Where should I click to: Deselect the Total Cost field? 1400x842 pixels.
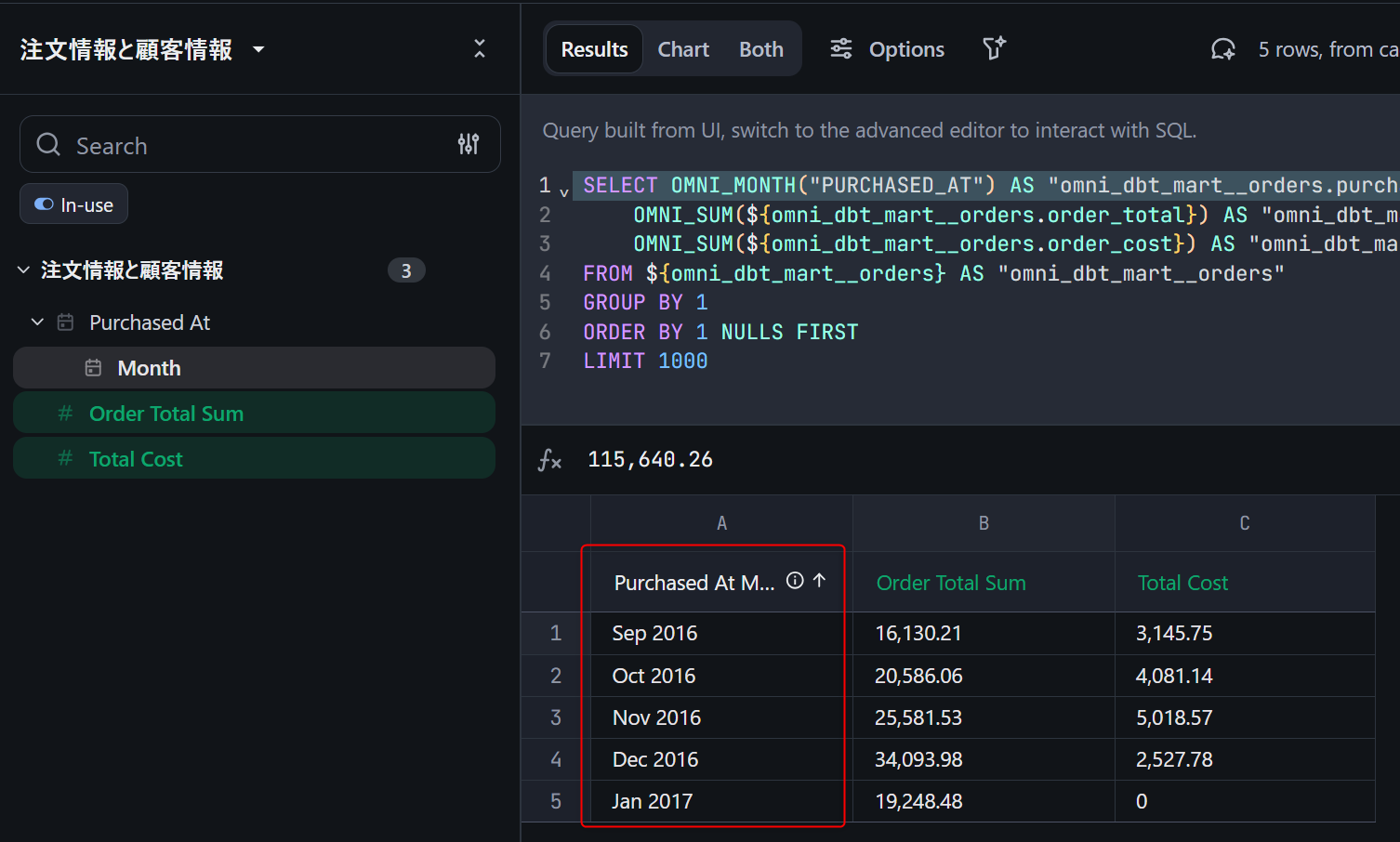(x=136, y=459)
